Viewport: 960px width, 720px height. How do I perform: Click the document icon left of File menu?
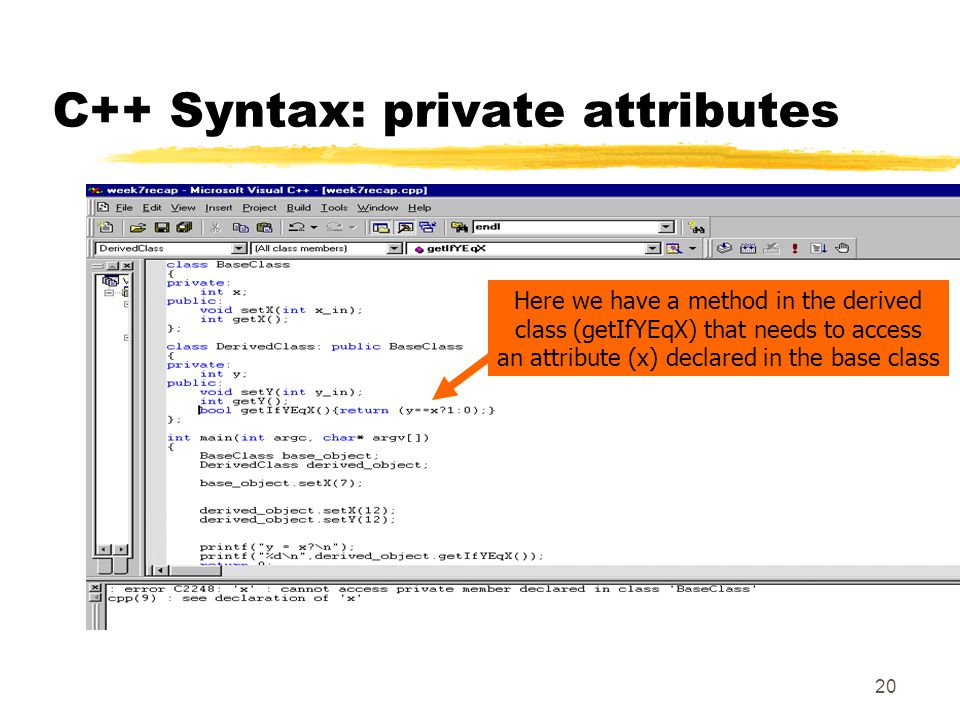click(103, 207)
